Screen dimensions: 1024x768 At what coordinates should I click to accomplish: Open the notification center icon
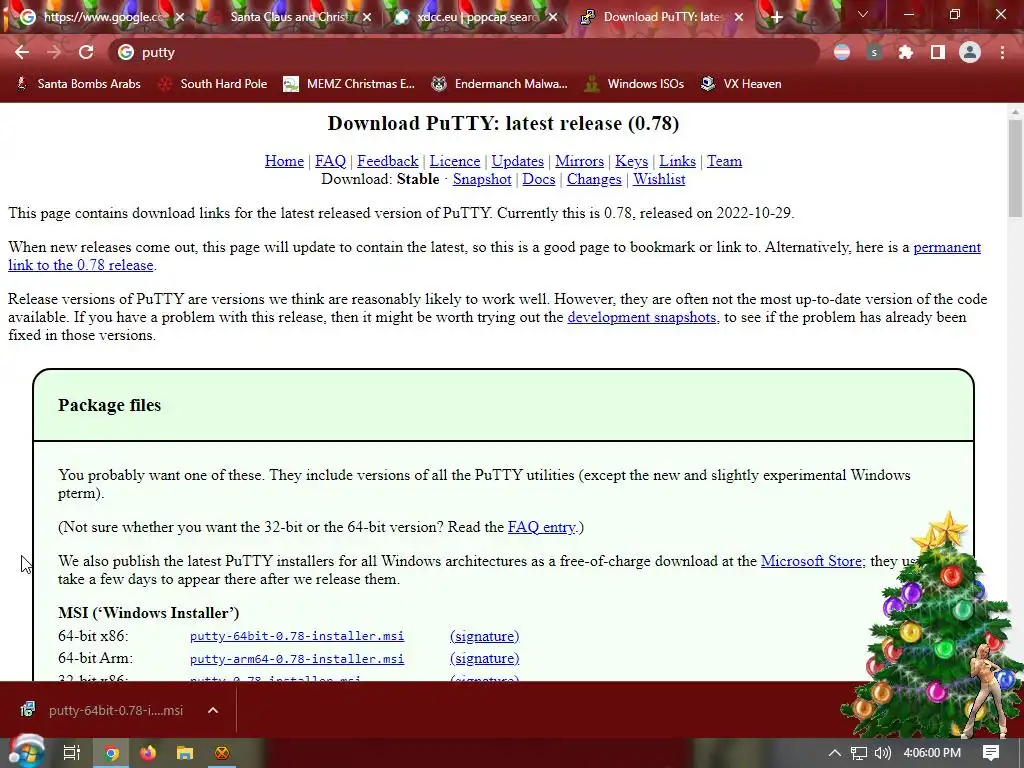[991, 753]
